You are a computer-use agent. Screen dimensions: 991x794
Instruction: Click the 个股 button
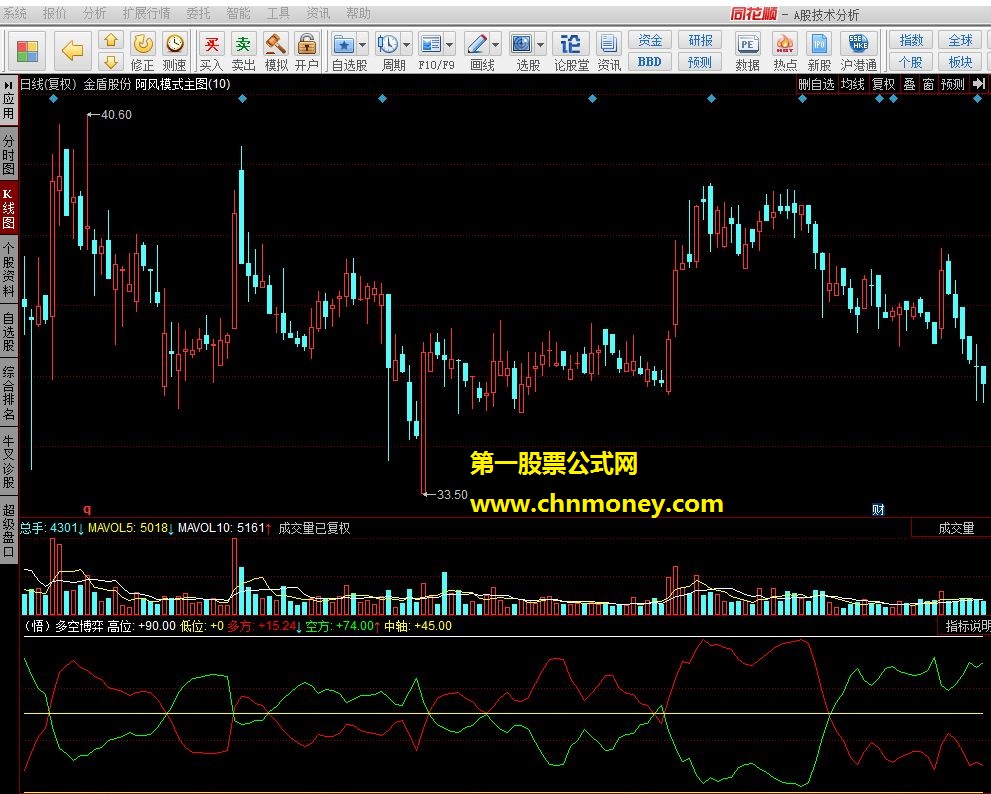coord(911,62)
